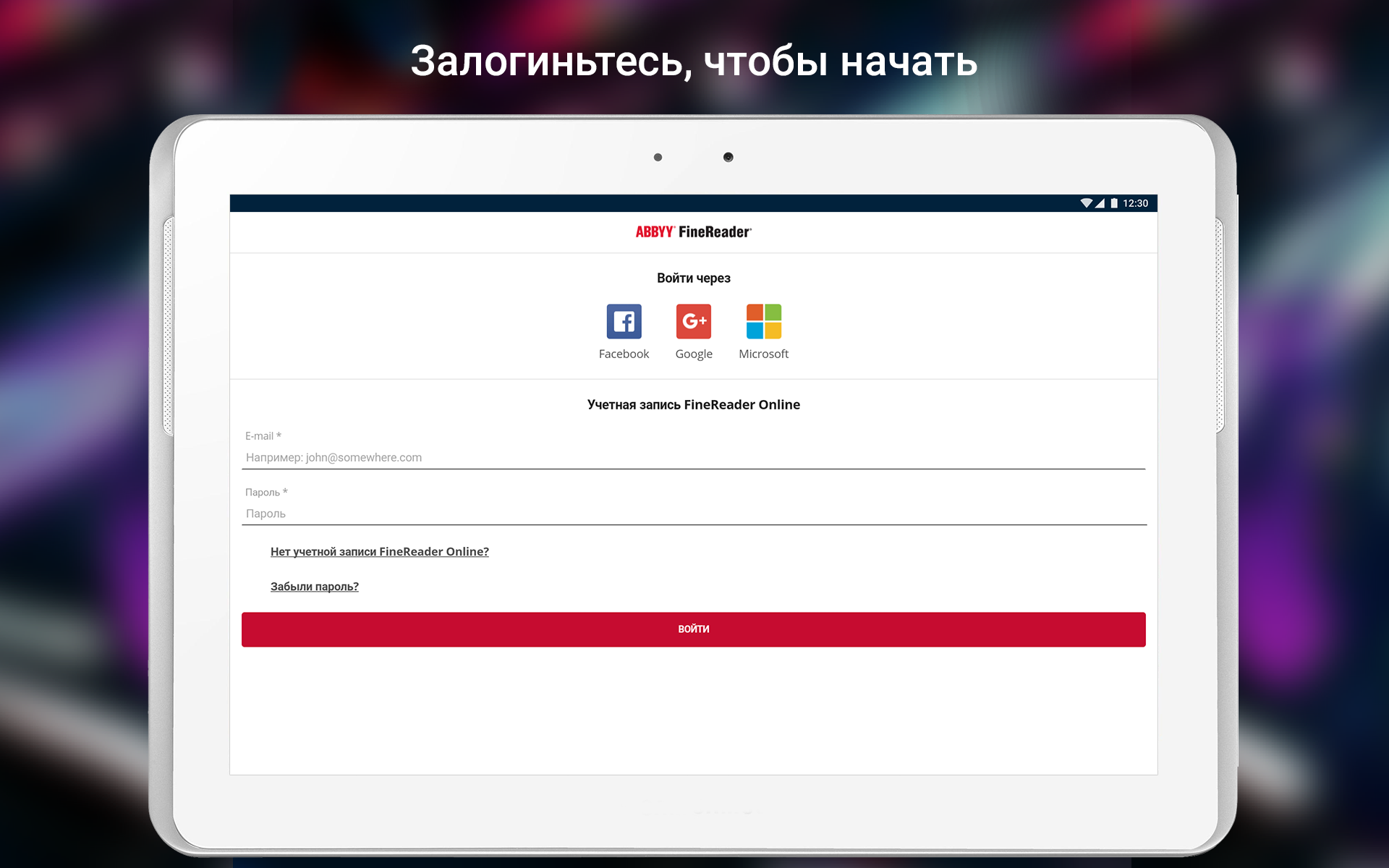Click the Wi-Fi status icon
This screenshot has height=868, width=1389.
tap(1086, 203)
